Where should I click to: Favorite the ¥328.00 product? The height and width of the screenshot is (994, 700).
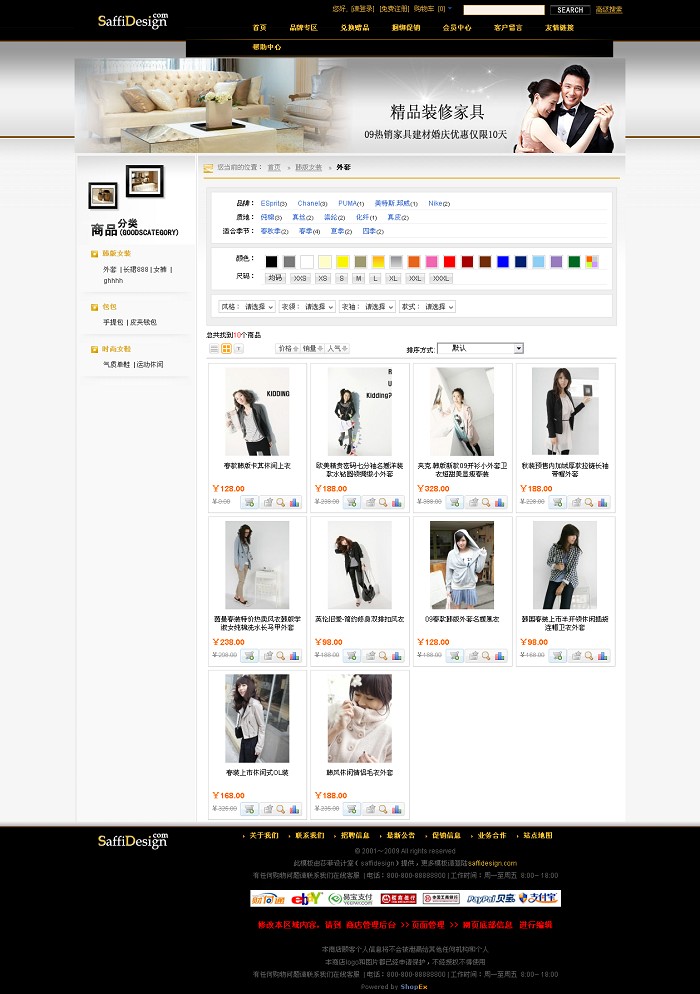473,502
